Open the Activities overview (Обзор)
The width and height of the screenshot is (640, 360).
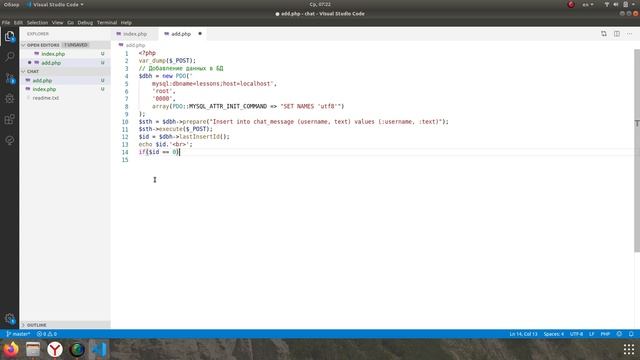pyautogui.click(x=11, y=4)
